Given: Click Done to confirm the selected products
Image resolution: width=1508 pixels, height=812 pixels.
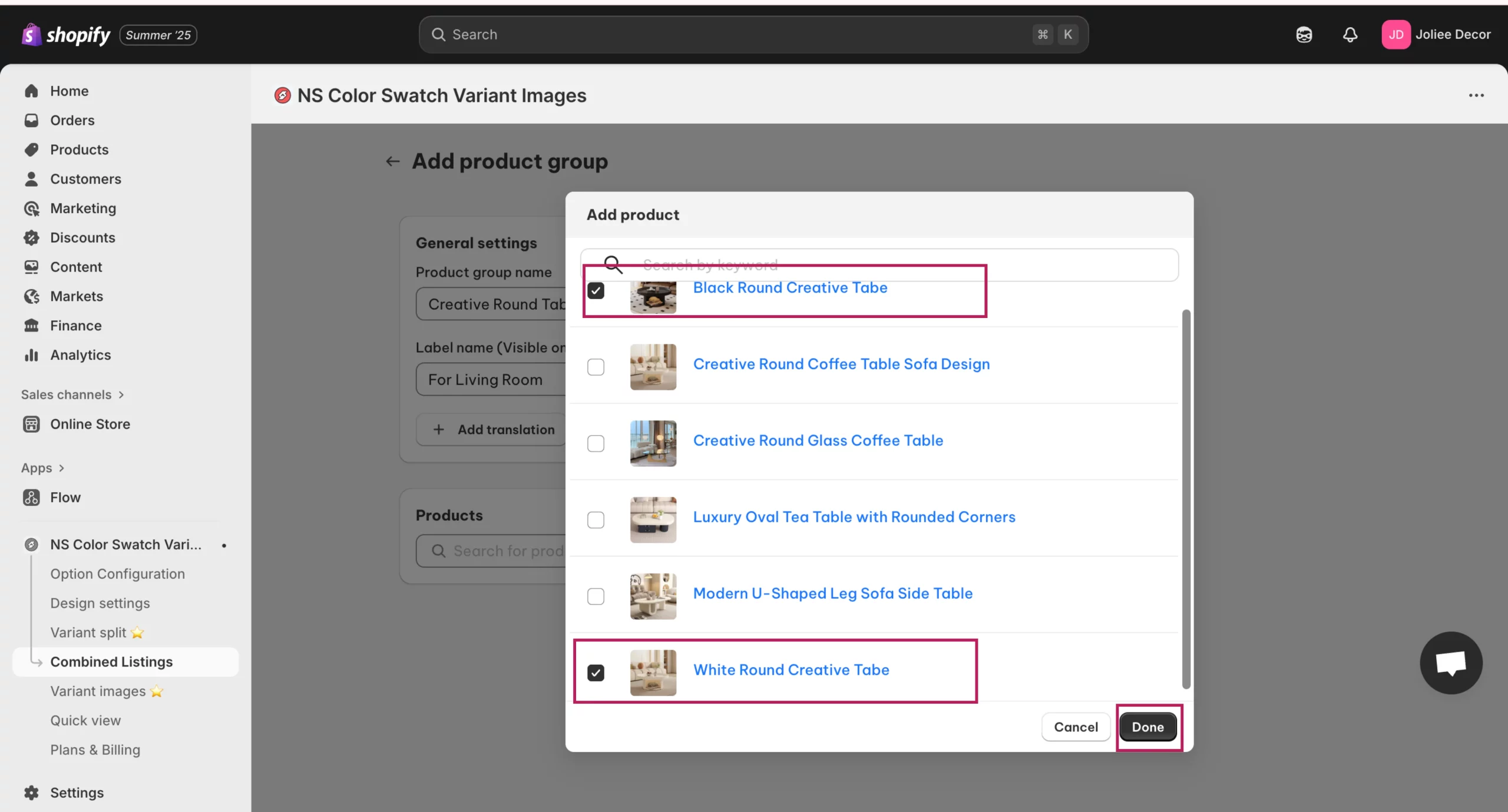Looking at the screenshot, I should (1147, 727).
